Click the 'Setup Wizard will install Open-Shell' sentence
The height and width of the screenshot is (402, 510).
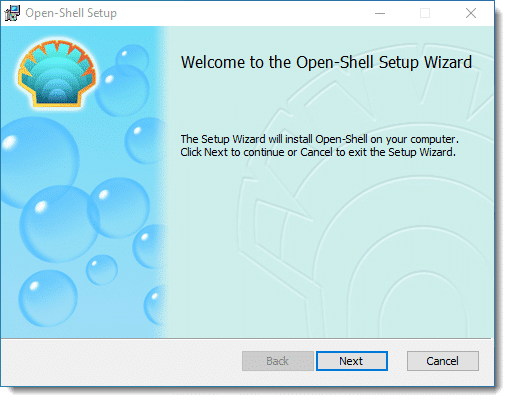(x=320, y=139)
